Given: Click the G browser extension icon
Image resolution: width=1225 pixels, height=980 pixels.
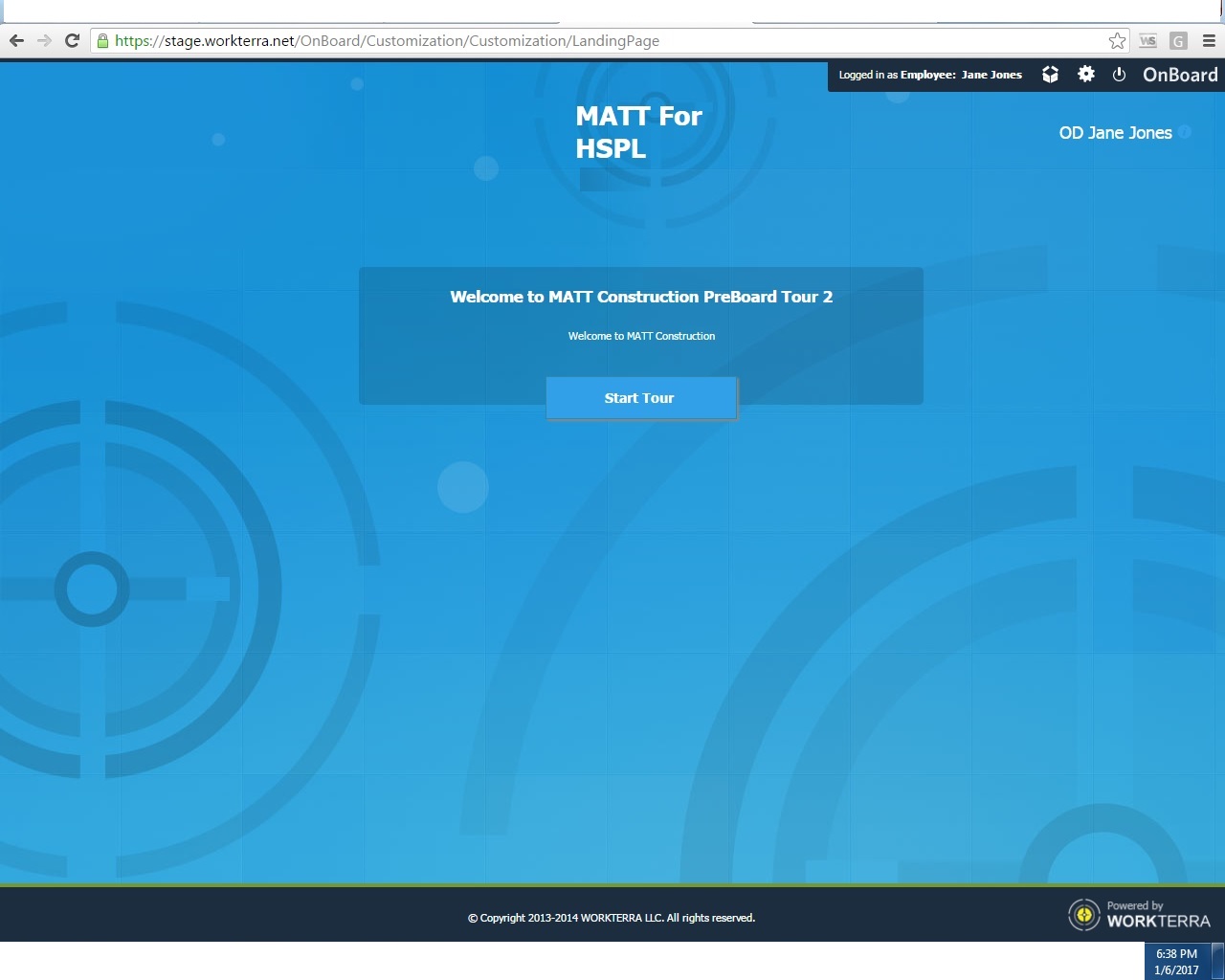Looking at the screenshot, I should coord(1178,41).
